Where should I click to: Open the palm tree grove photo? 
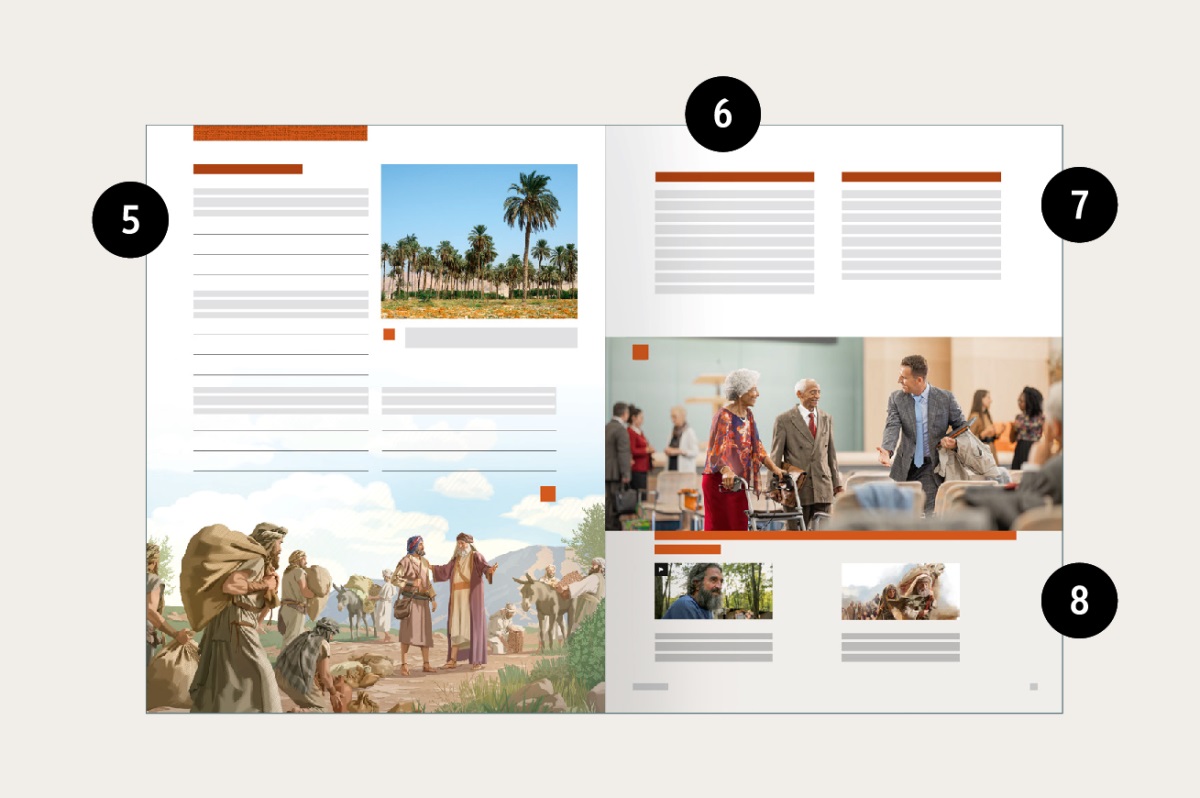tap(479, 241)
